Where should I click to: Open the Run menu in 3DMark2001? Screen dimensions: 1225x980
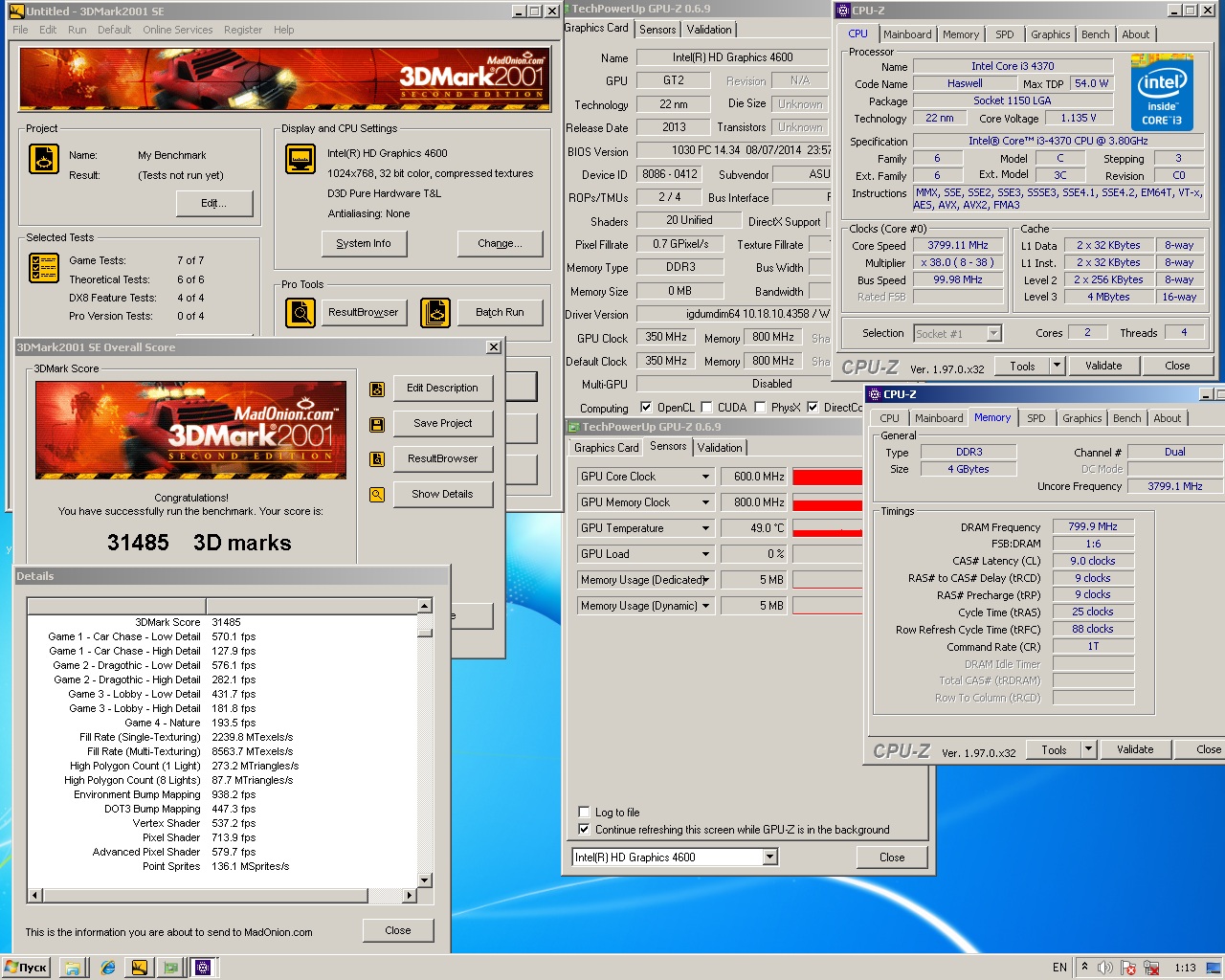click(78, 30)
